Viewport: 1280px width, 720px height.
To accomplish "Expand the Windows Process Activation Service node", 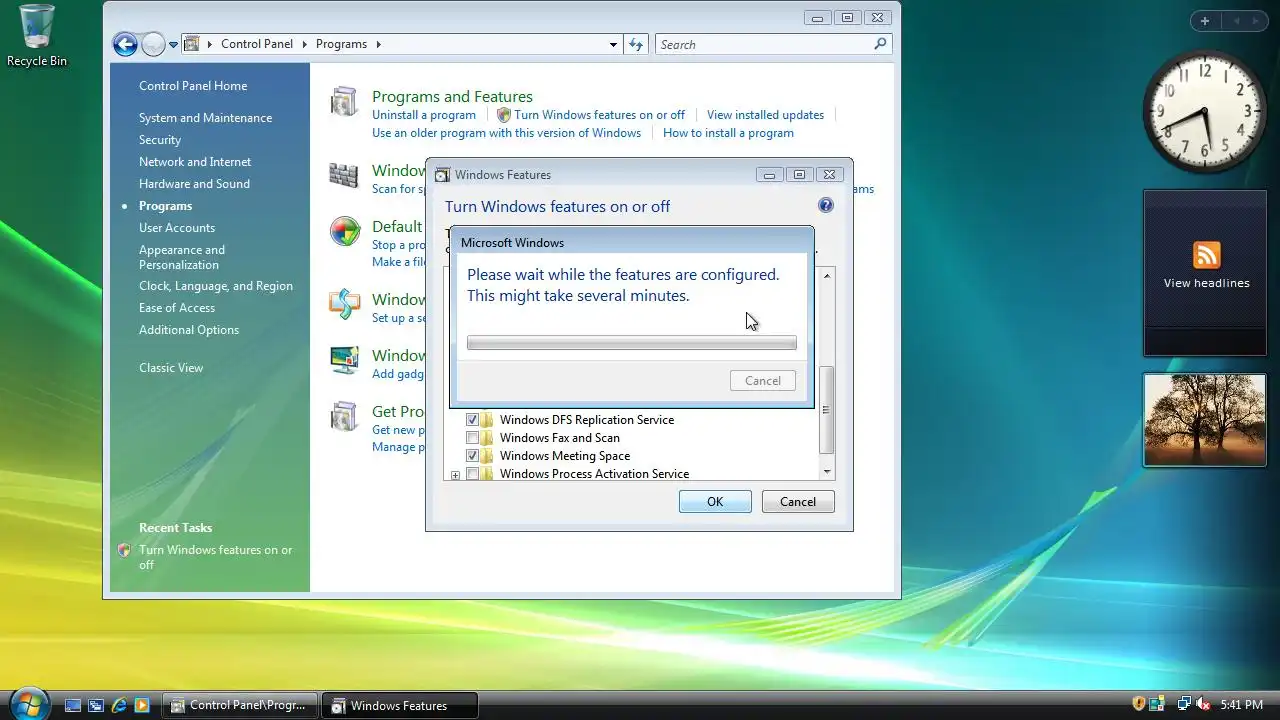I will 455,475.
